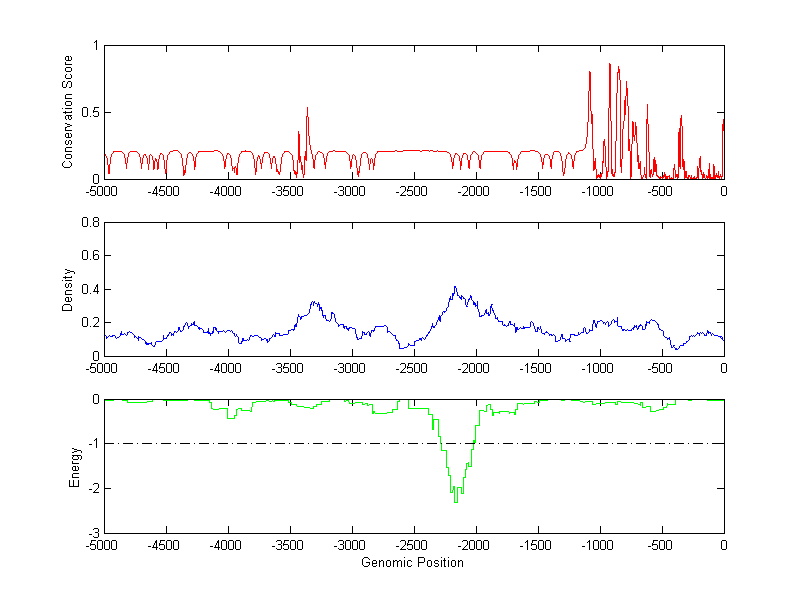Image resolution: width=800 pixels, height=599 pixels.
Task: Click the 0.5 tick on Conservation Score axis
Action: pyautogui.click(x=90, y=112)
